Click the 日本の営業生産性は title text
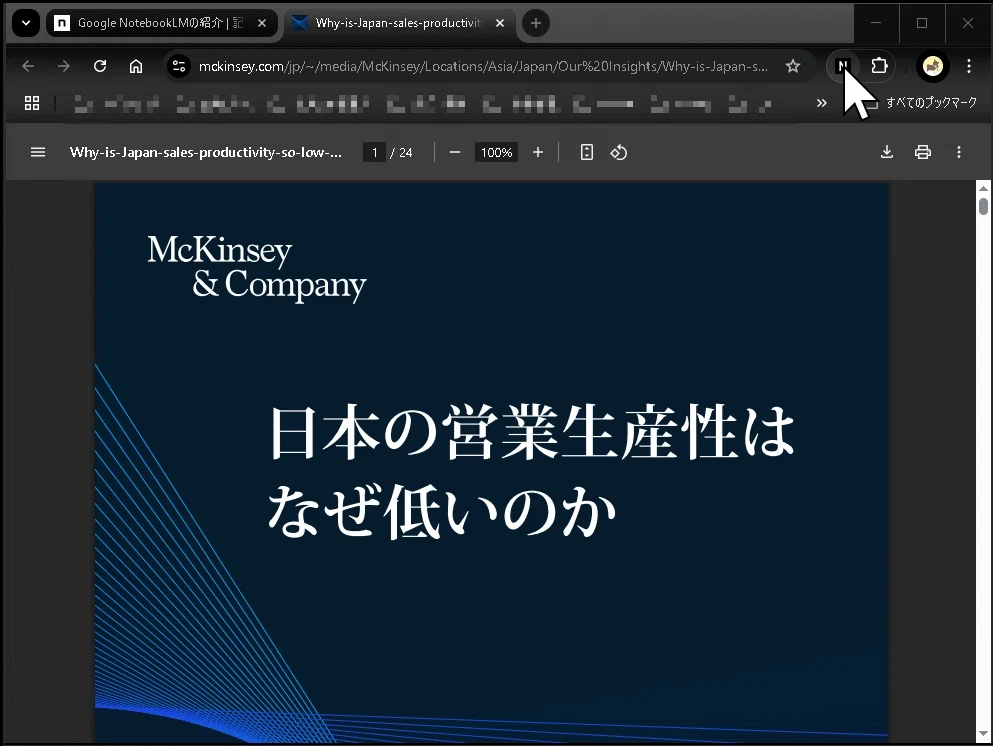This screenshot has width=993, height=746. pos(532,433)
